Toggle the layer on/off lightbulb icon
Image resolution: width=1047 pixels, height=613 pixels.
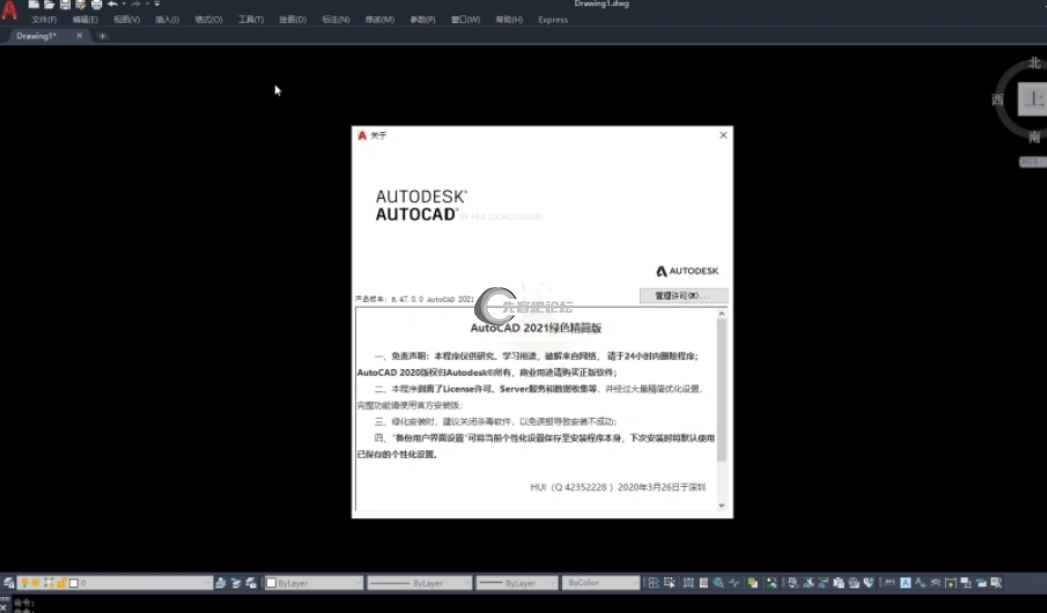point(25,583)
